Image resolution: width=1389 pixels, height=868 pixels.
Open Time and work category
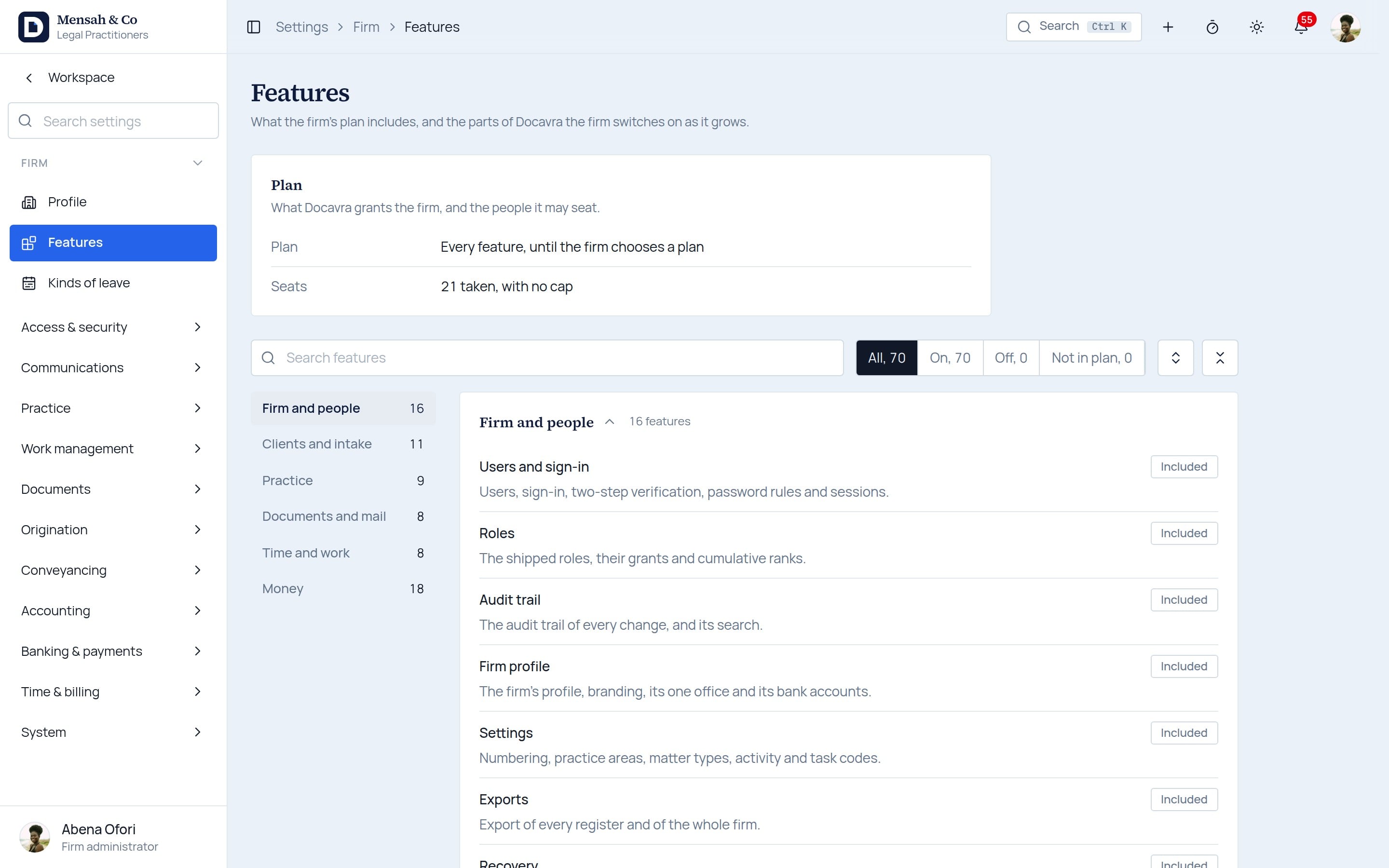[343, 553]
